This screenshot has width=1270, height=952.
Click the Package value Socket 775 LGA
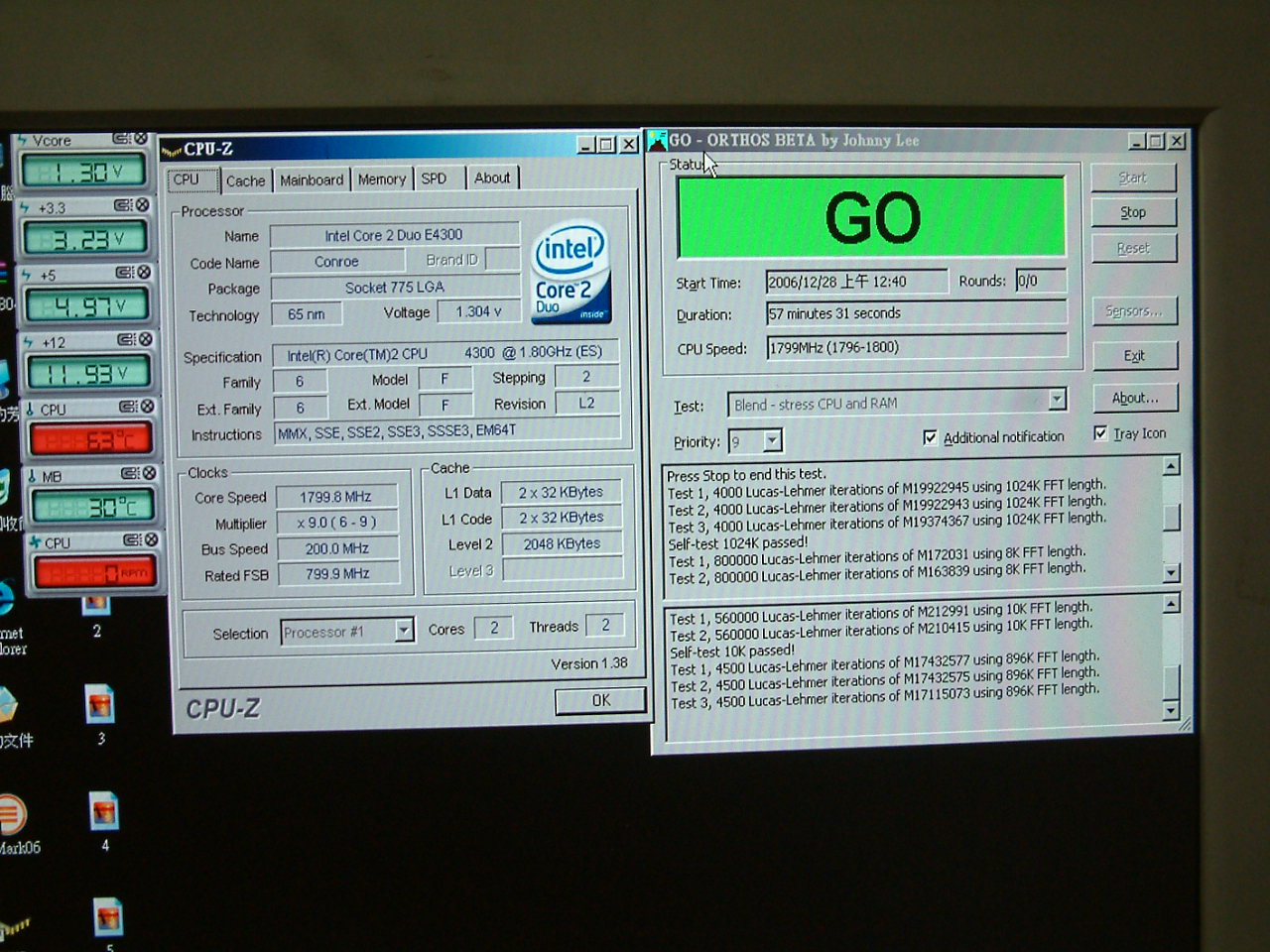[395, 288]
